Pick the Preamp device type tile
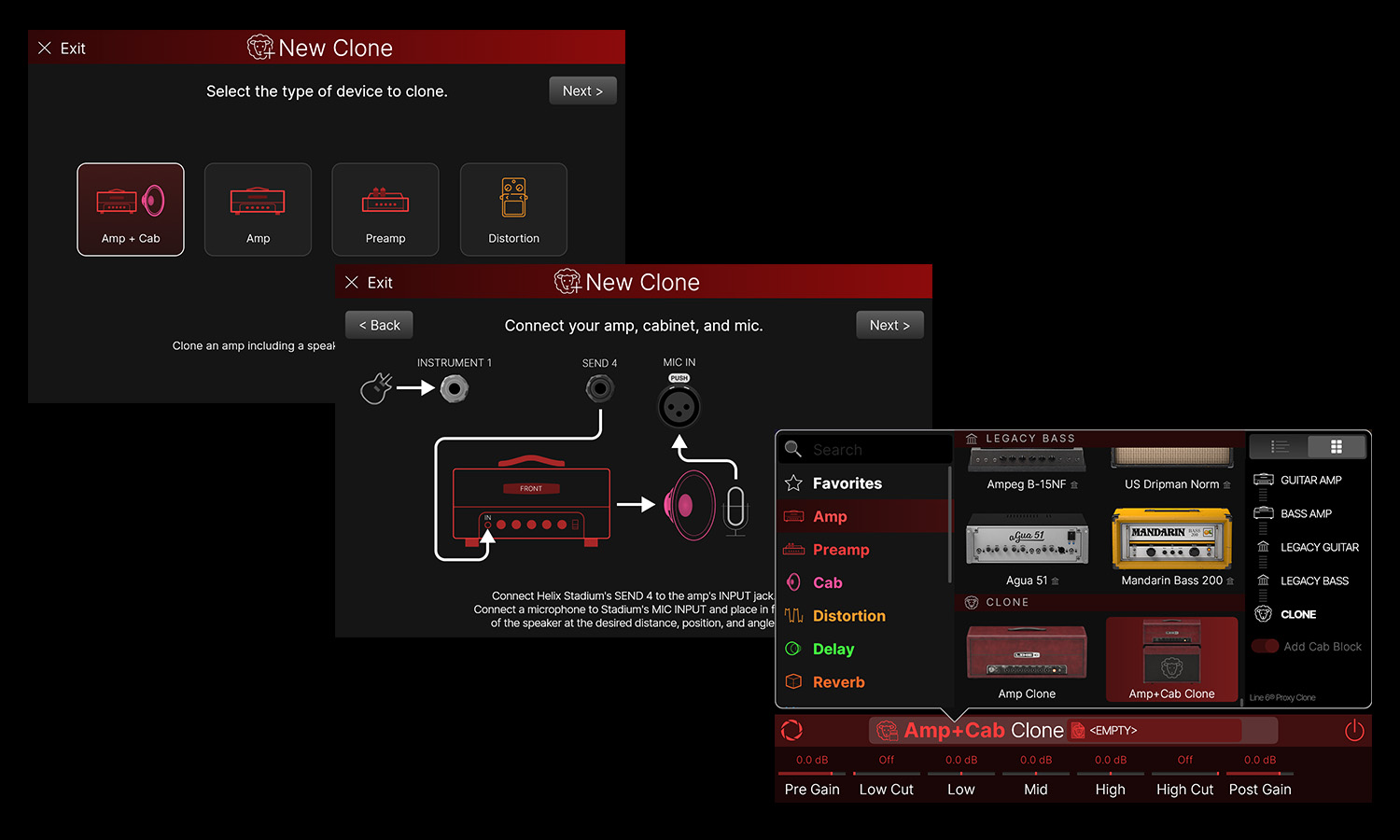This screenshot has height=840, width=1400. pyautogui.click(x=385, y=209)
